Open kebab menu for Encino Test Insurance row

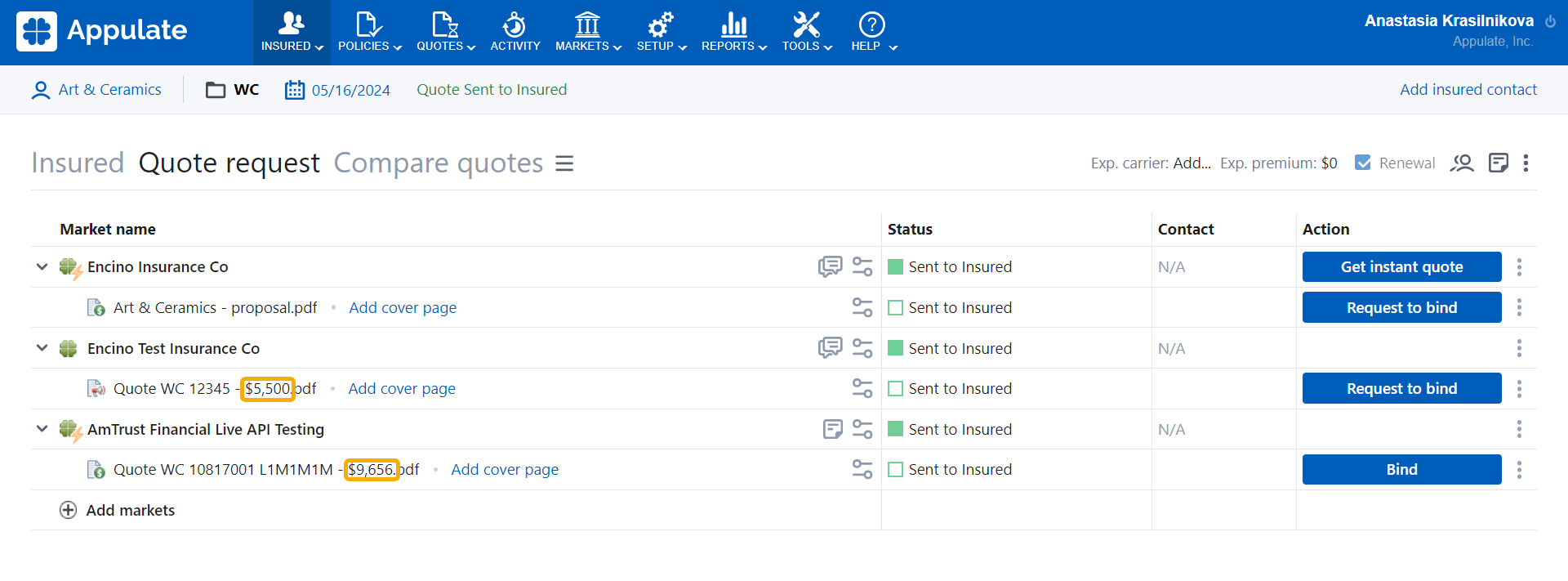tap(1519, 348)
